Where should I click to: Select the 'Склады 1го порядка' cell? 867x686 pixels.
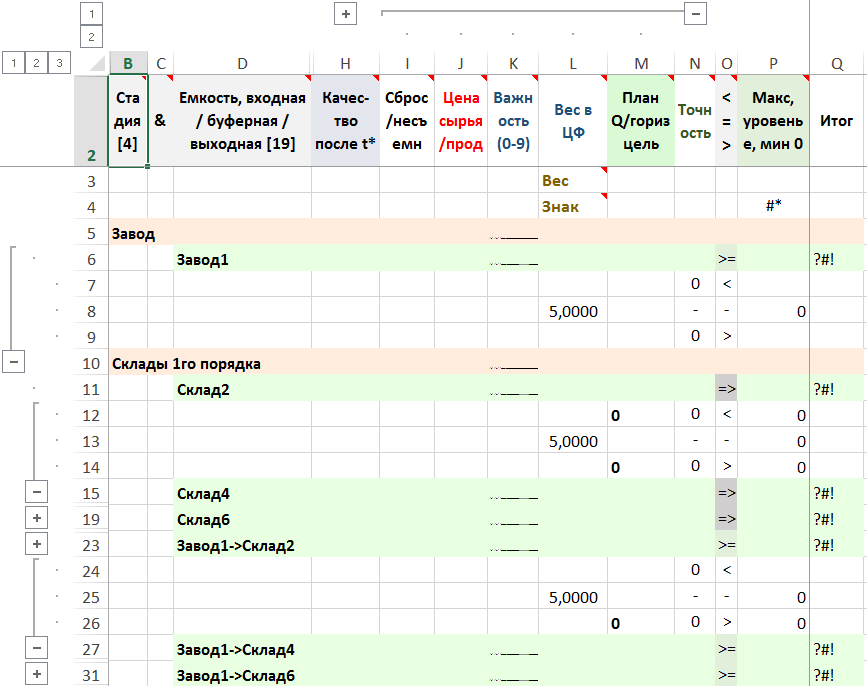pyautogui.click(x=187, y=363)
